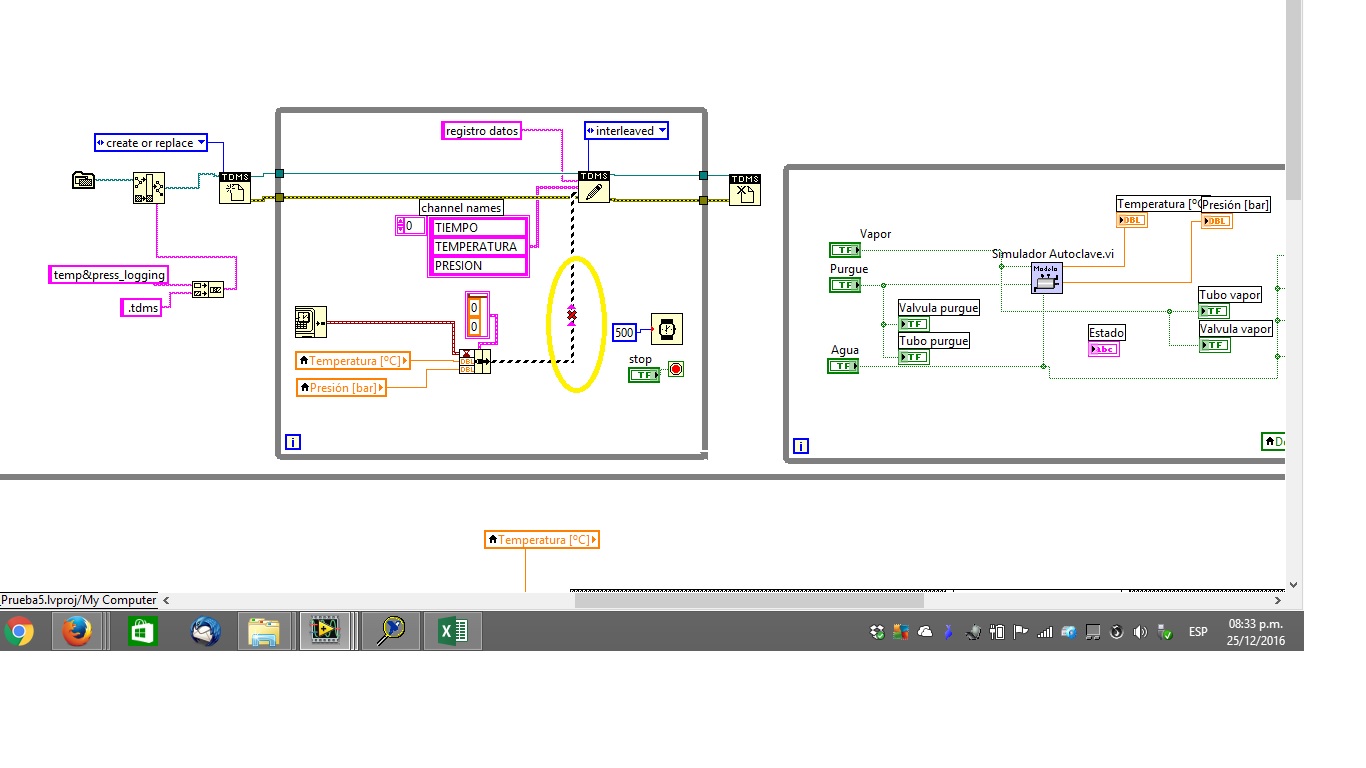This screenshot has width=1366, height=768.
Task: Select the Valvula purgue boolean indicator
Action: 913,324
